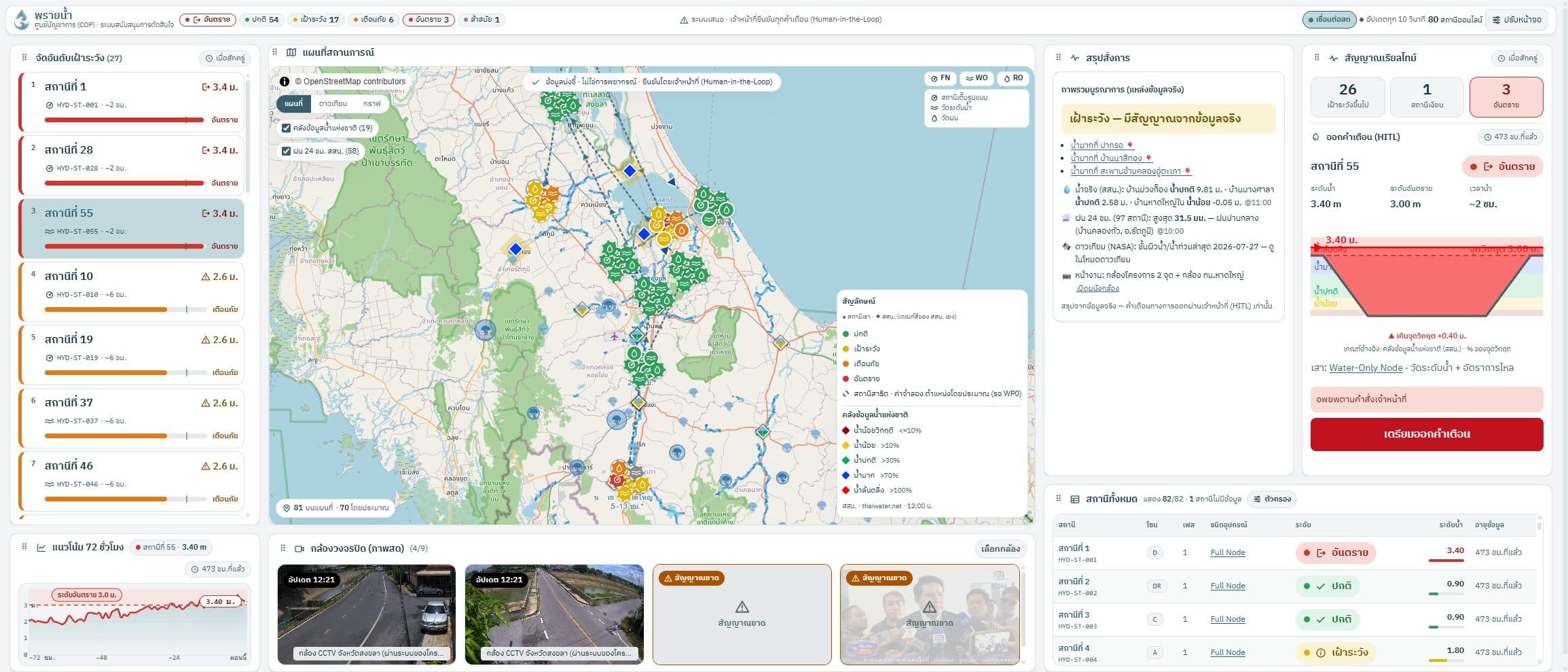Click drag handle of 72-hour trend panel
Screen dimensions: 1568x672
click(24, 547)
